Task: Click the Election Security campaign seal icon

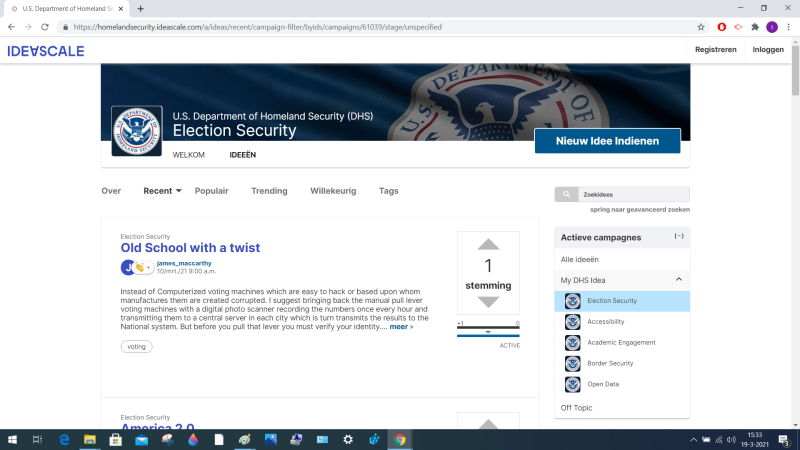Action: click(x=572, y=301)
